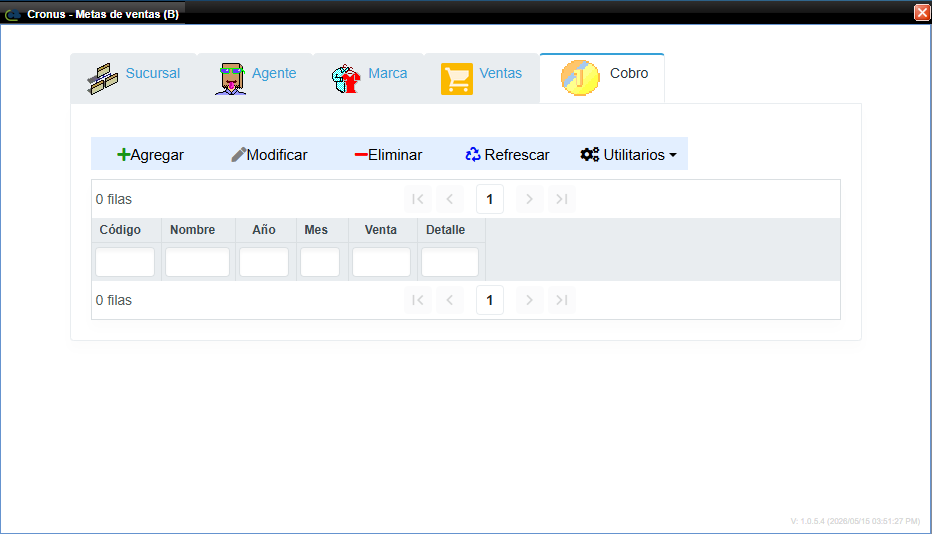Click the Marca tab shirt icon

346,78
